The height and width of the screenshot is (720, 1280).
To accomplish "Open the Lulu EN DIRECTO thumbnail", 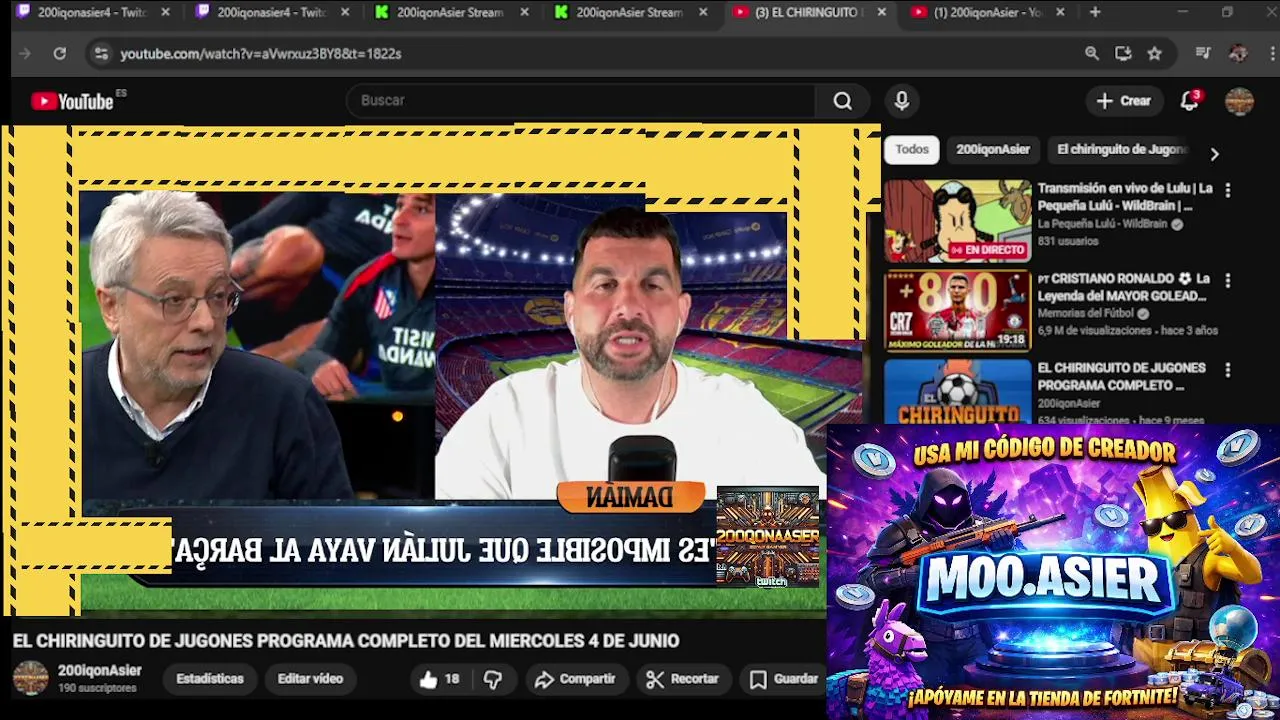I will [x=957, y=221].
